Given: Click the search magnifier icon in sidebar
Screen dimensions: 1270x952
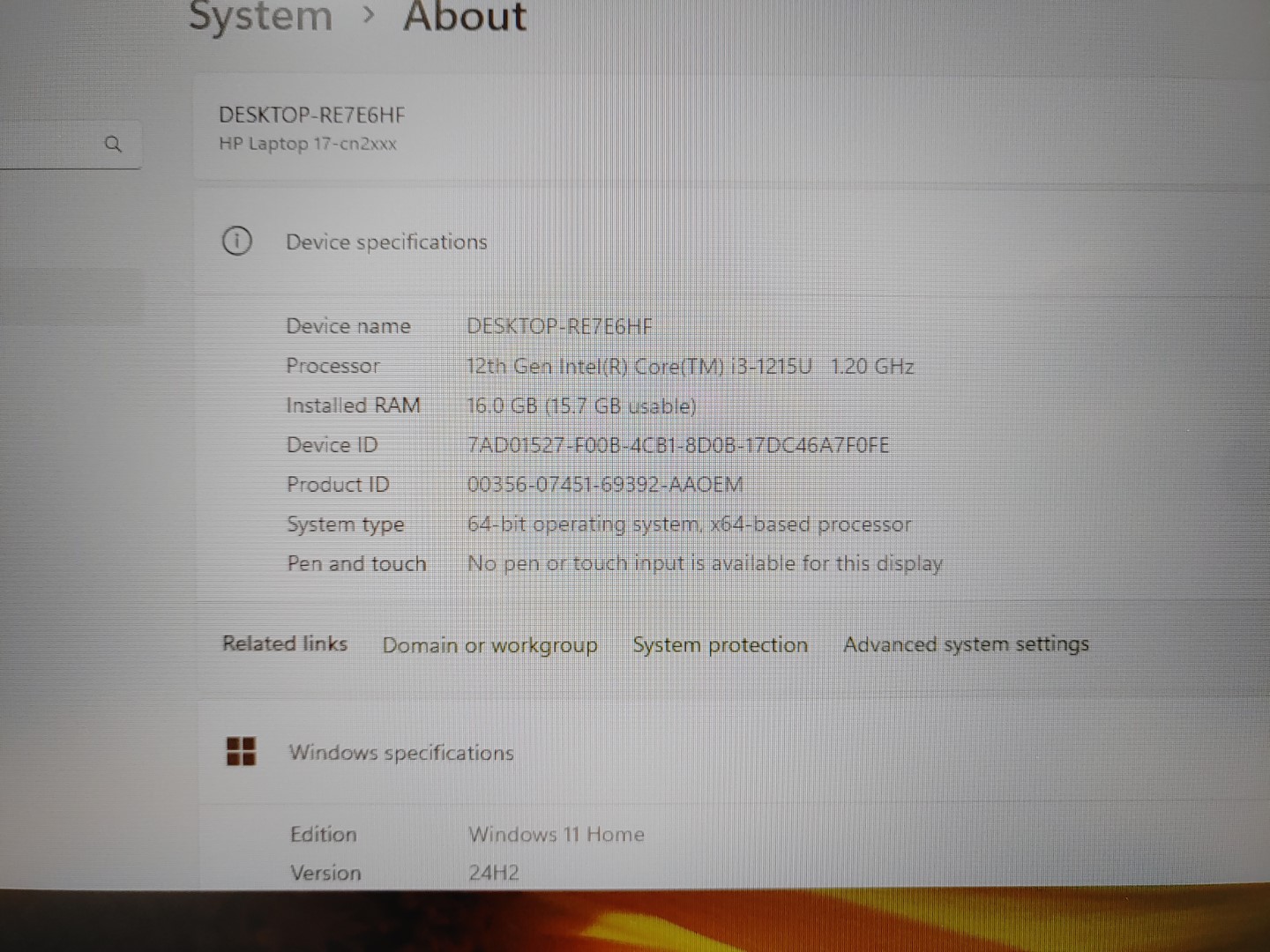Looking at the screenshot, I should click(x=113, y=144).
